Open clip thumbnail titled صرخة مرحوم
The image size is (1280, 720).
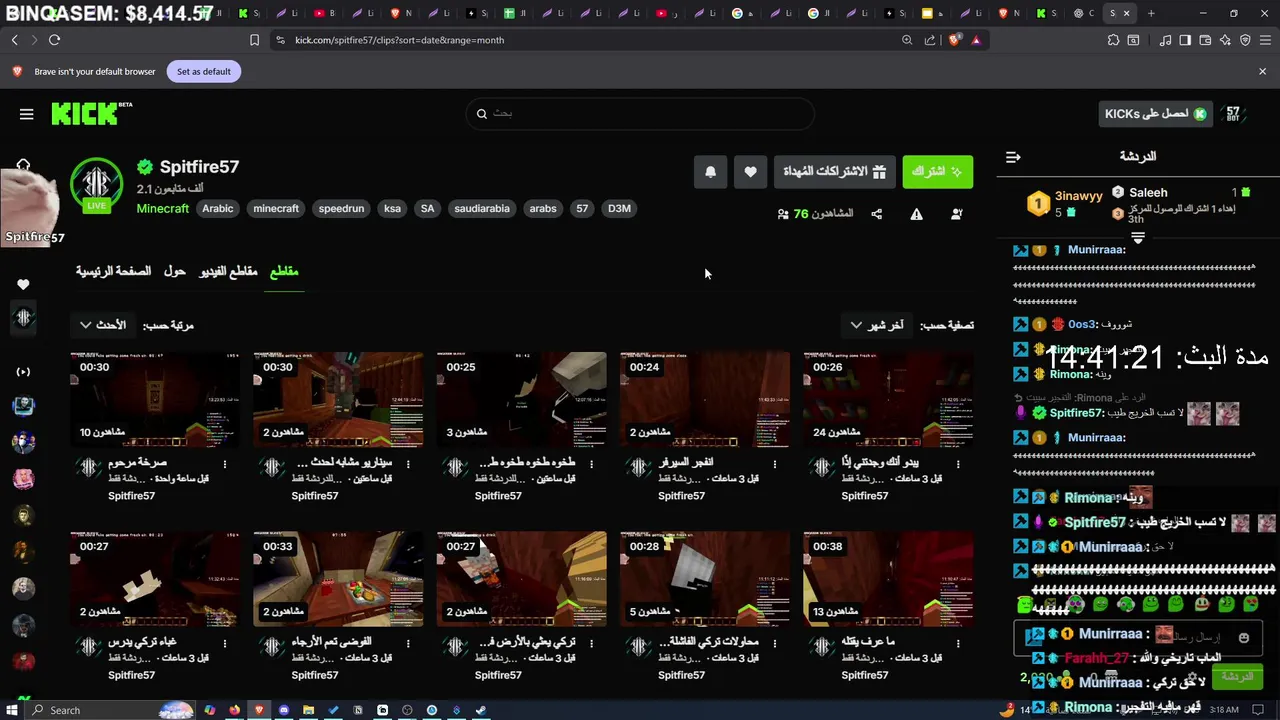point(155,400)
